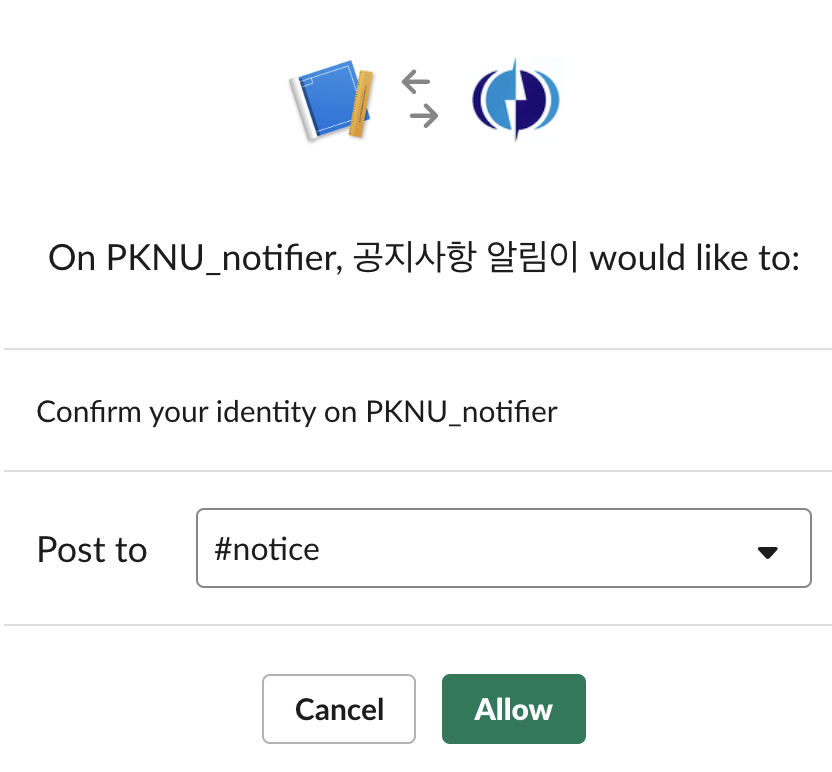Approve the authorization request
The height and width of the screenshot is (772, 832).
click(513, 708)
